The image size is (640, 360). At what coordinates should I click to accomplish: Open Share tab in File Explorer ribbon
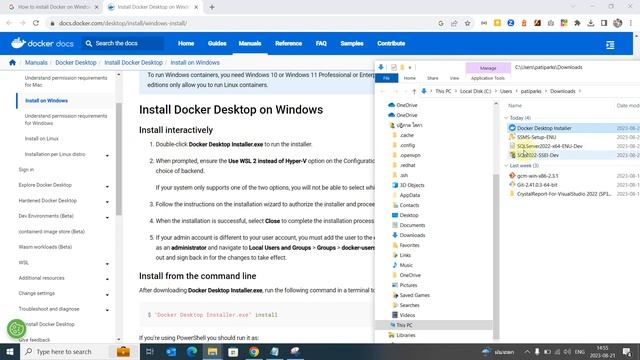[x=433, y=78]
